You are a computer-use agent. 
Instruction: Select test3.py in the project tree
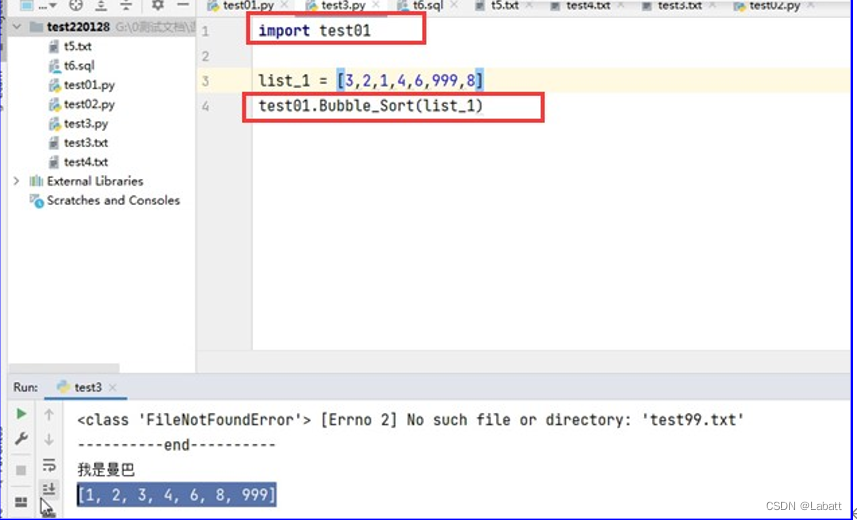(x=86, y=124)
